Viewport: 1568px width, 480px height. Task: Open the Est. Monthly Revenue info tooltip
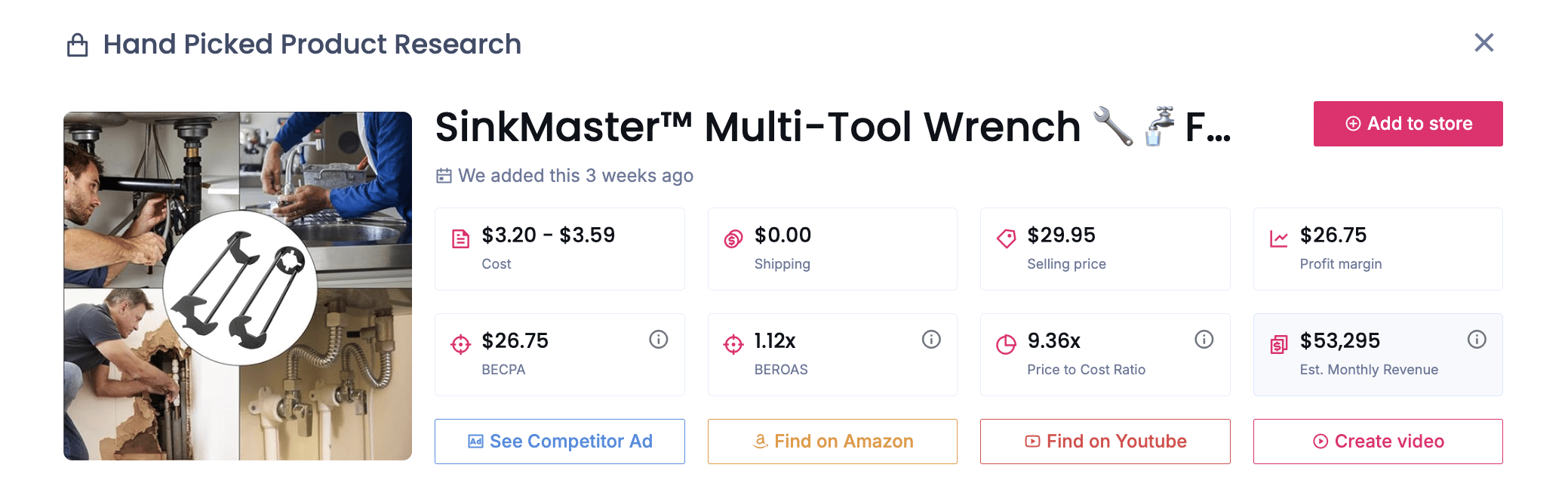point(1477,340)
